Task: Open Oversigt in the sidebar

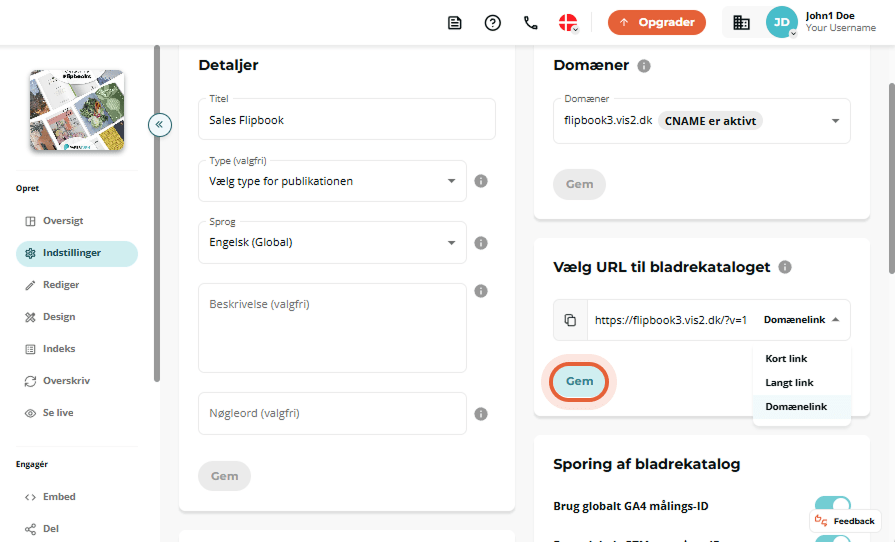Action: 77,221
